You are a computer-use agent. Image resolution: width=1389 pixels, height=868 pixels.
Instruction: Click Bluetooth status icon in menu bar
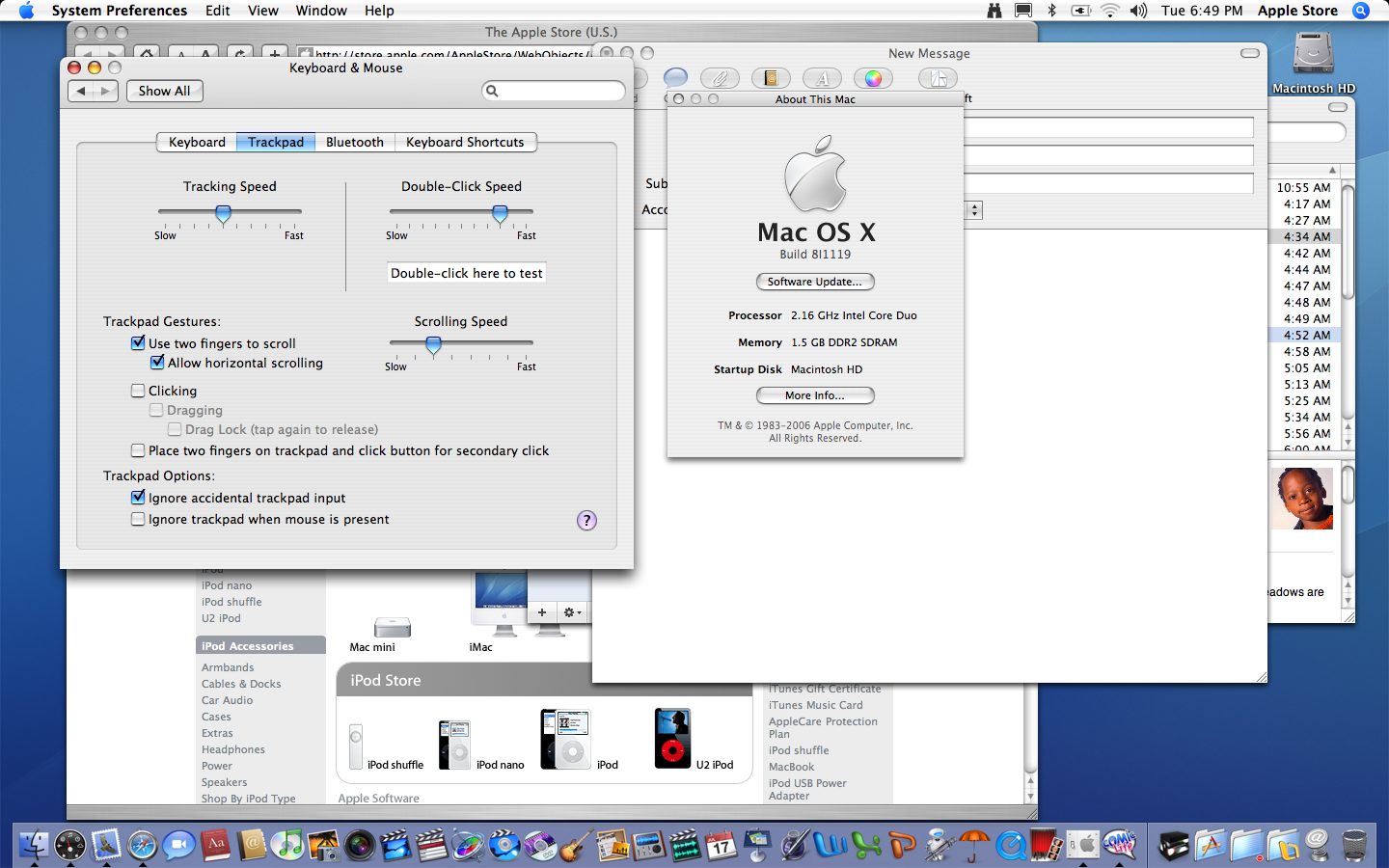[x=1052, y=11]
